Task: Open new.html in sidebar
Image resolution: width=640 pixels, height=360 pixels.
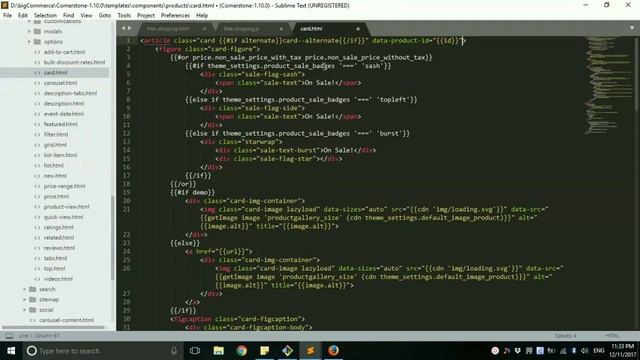Action: pos(55,176)
